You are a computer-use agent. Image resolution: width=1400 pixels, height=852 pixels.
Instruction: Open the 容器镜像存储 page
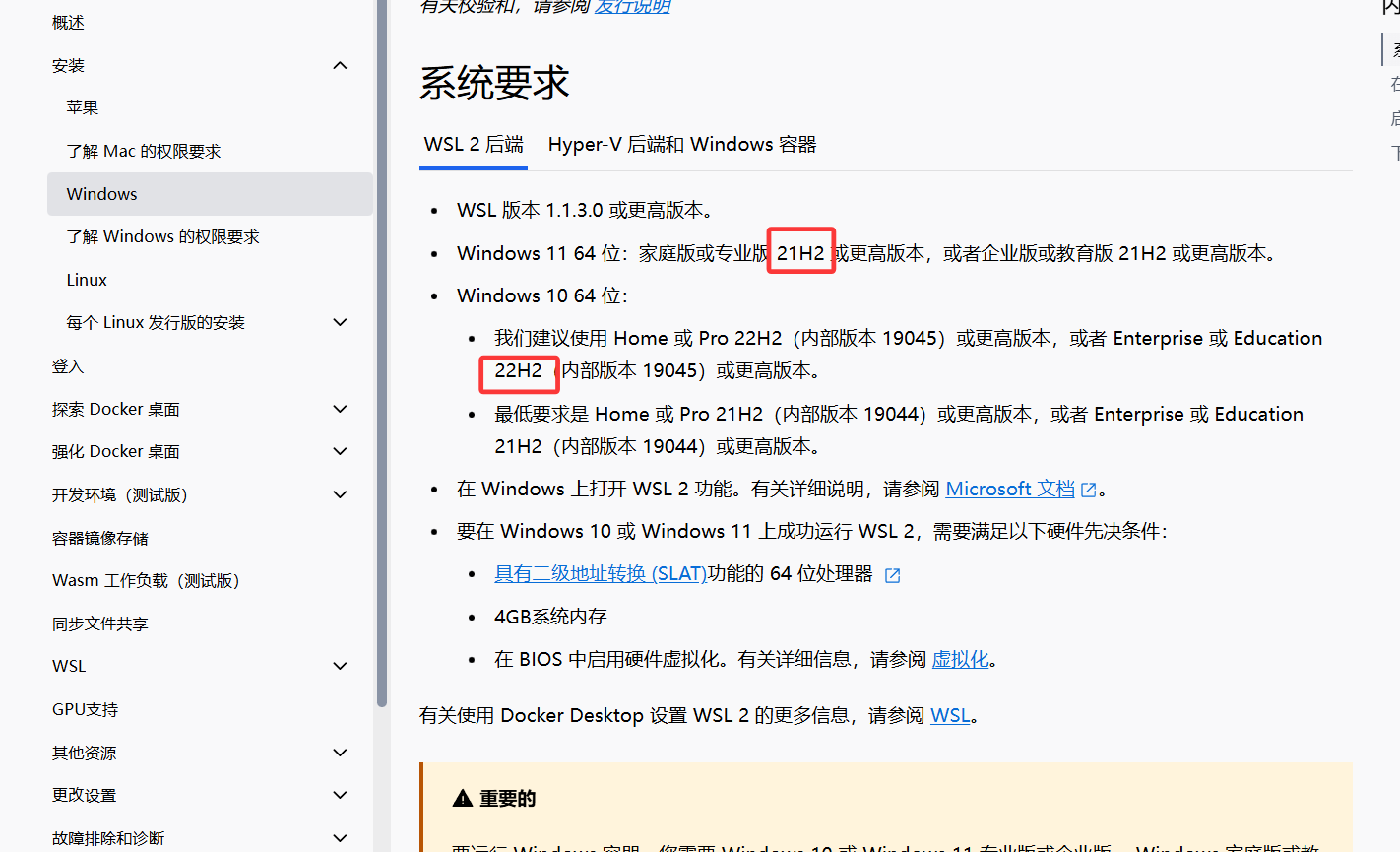[100, 538]
